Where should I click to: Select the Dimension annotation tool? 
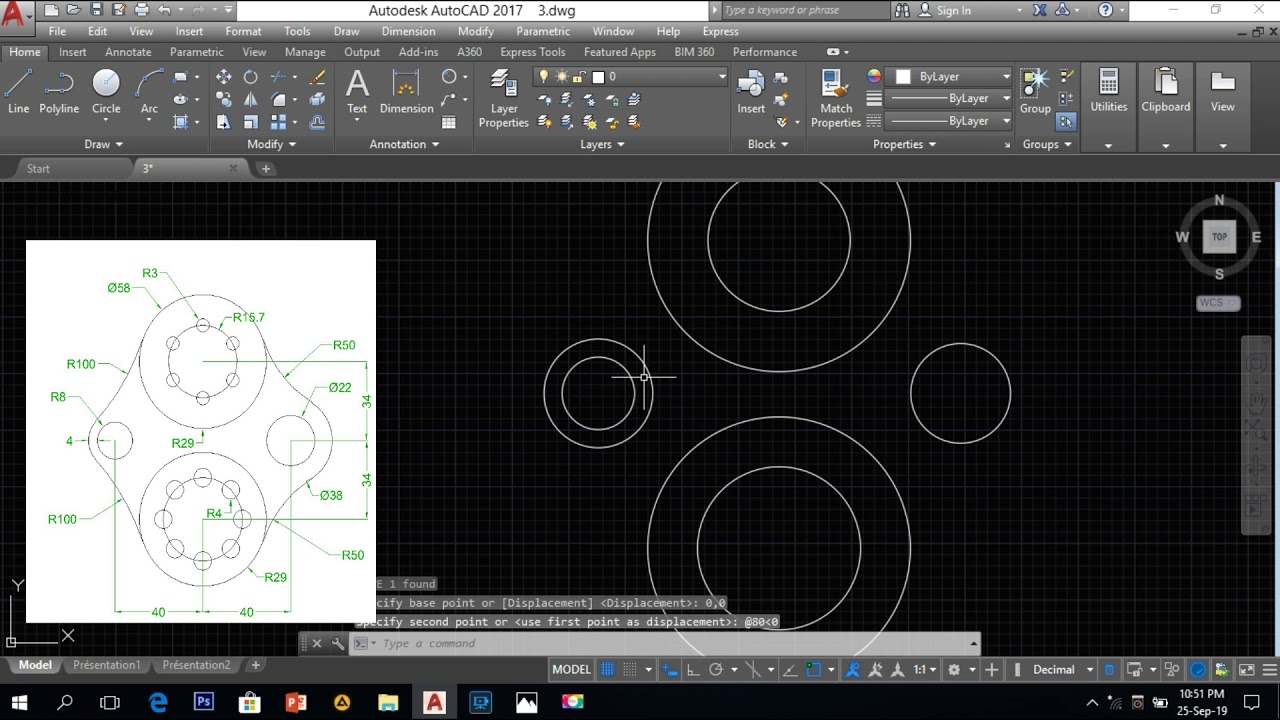(x=406, y=91)
